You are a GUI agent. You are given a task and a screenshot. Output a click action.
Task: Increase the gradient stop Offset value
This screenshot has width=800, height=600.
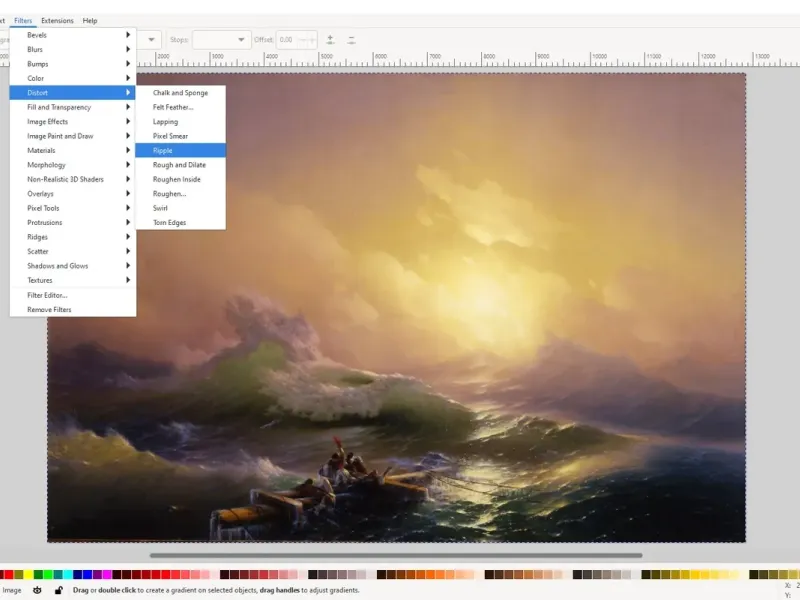click(312, 40)
